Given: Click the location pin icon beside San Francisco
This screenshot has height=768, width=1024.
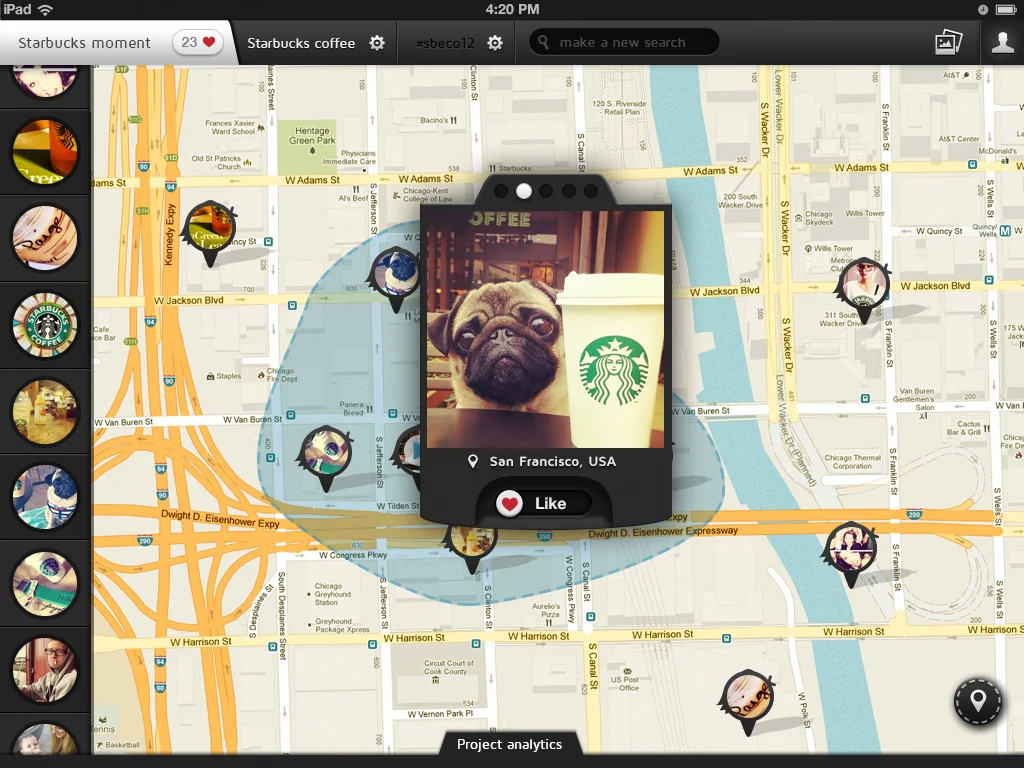Looking at the screenshot, I should pos(473,462).
